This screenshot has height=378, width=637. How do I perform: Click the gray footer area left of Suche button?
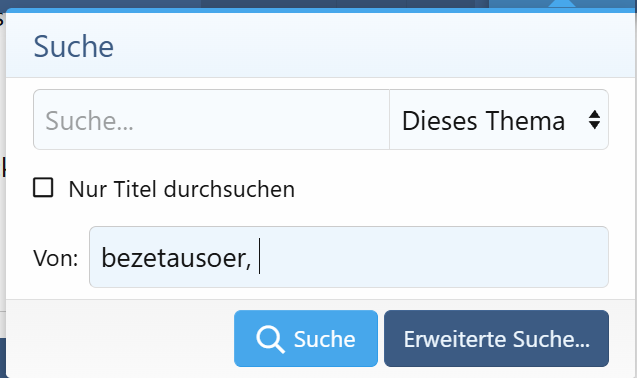click(120, 339)
